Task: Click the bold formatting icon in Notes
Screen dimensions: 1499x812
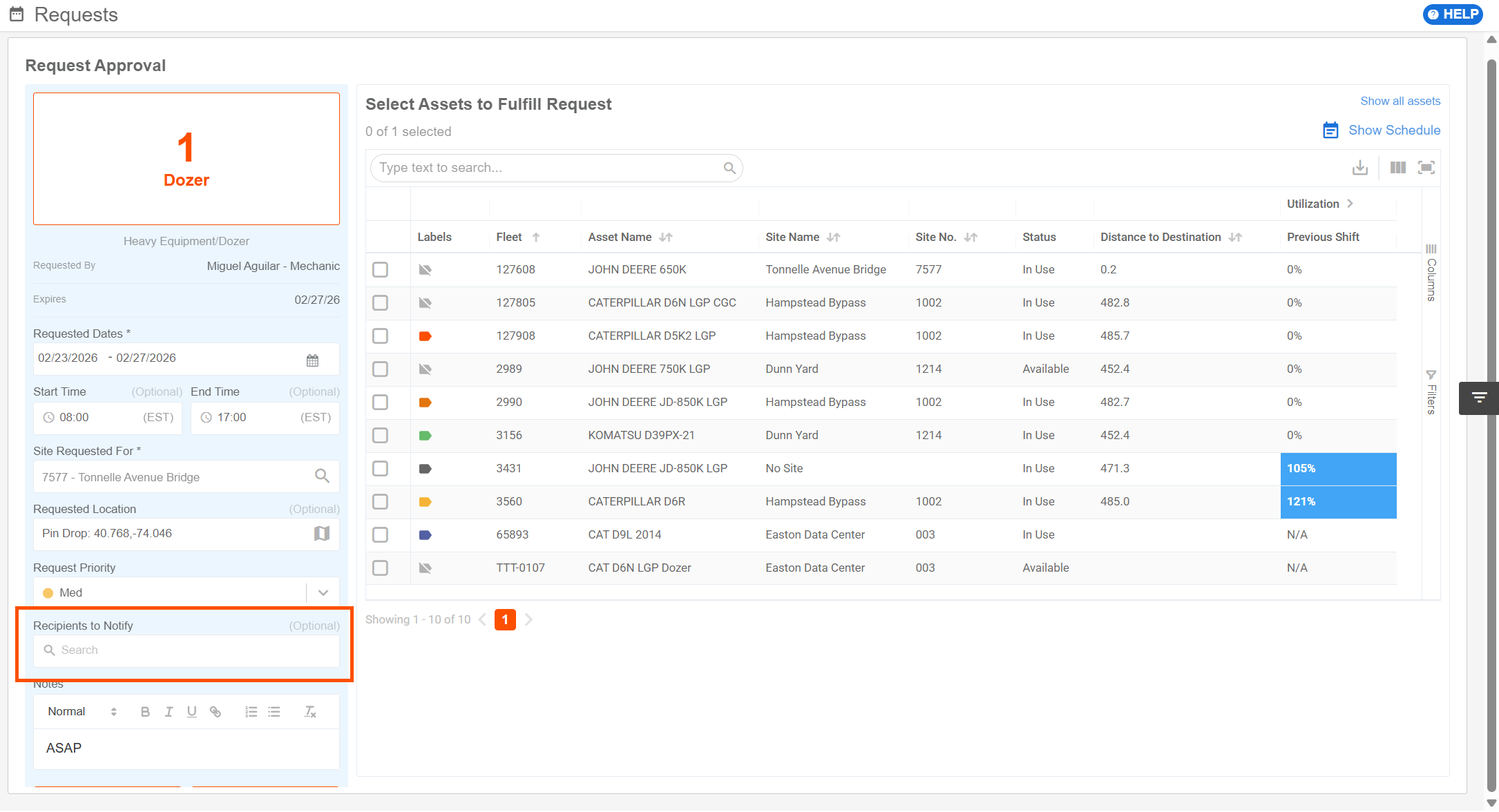Action: point(145,712)
